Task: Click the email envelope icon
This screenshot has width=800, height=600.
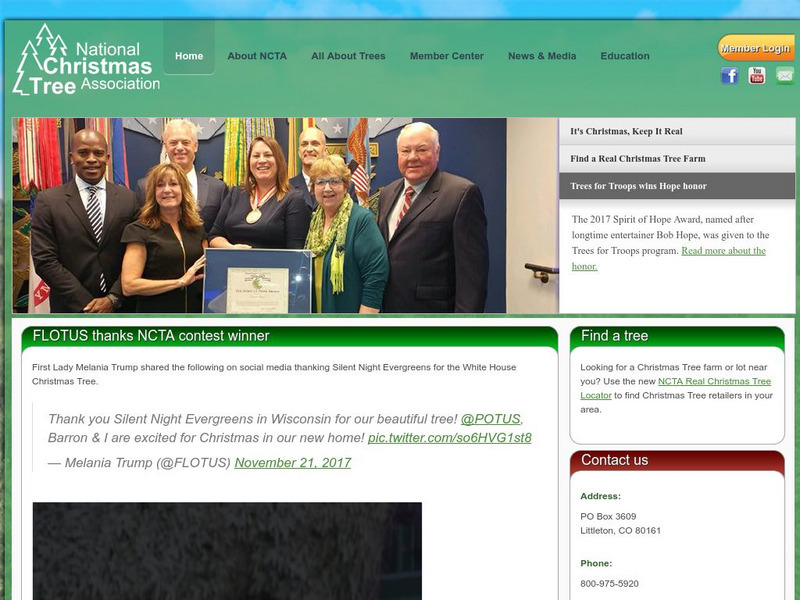Action: coord(785,76)
